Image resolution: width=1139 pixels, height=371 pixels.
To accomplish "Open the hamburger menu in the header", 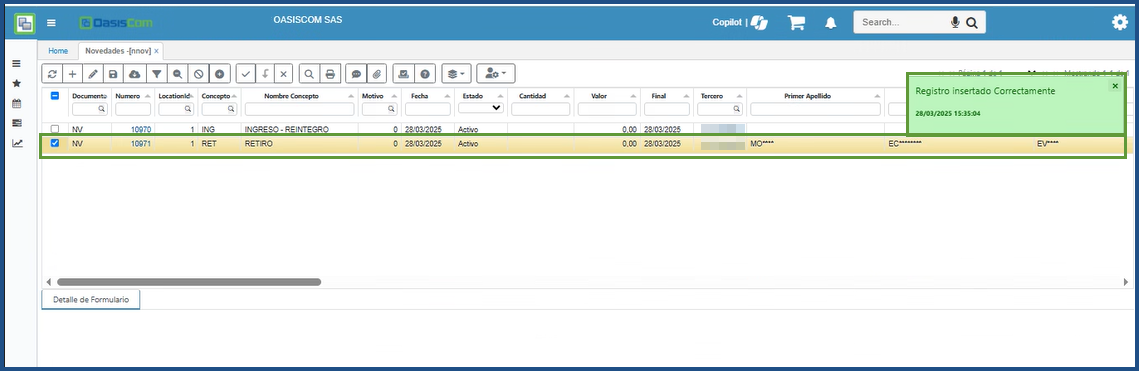I will click(x=52, y=23).
